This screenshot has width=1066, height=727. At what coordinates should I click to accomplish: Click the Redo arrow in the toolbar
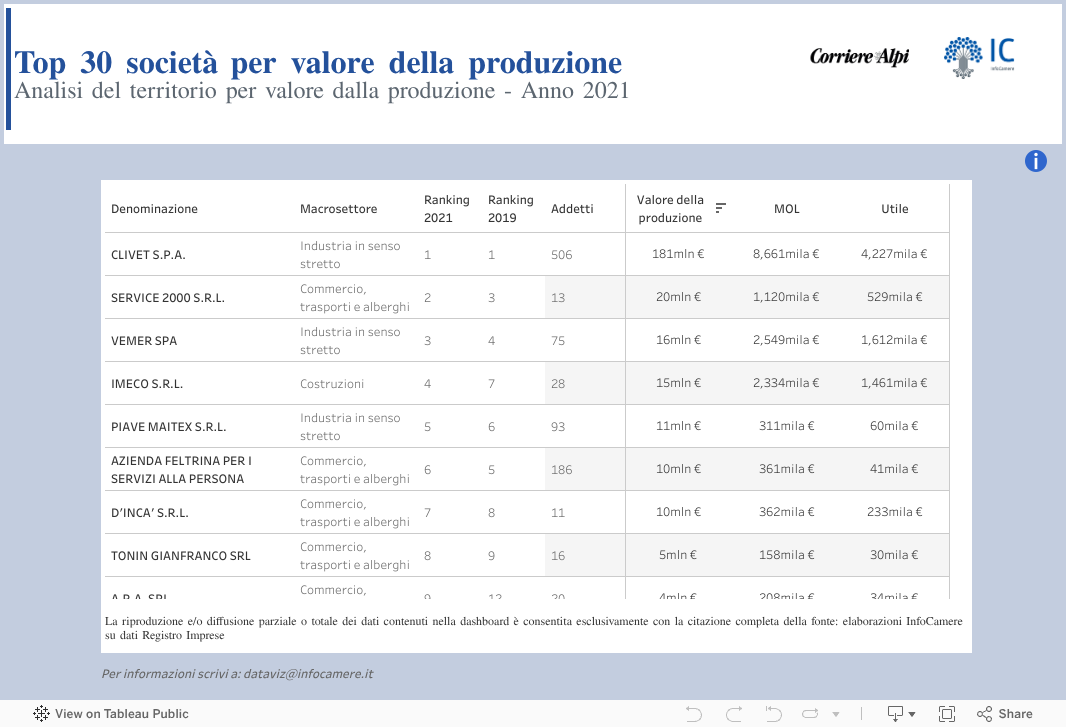pyautogui.click(x=734, y=713)
